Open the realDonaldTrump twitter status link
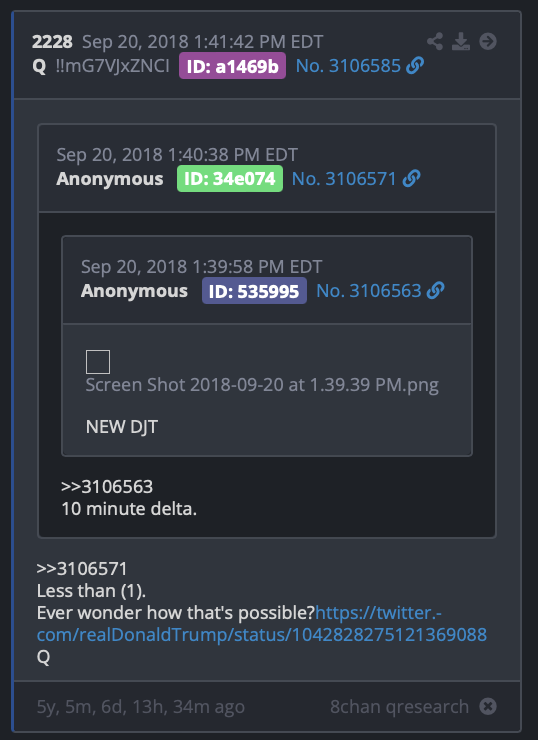The image size is (538, 740). pyautogui.click(x=262, y=623)
